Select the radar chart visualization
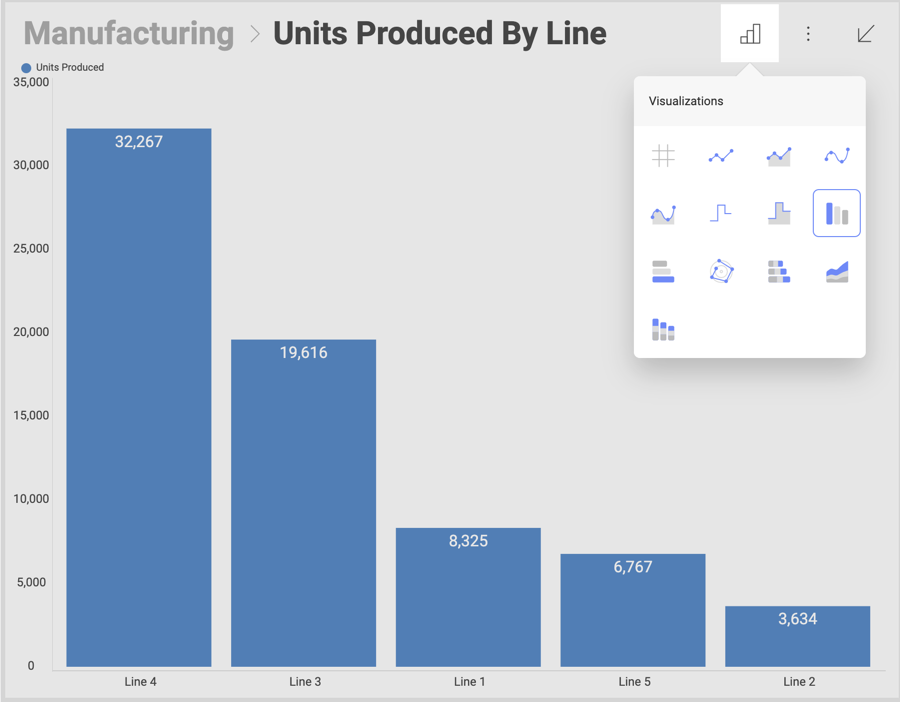900x702 pixels. coord(721,271)
